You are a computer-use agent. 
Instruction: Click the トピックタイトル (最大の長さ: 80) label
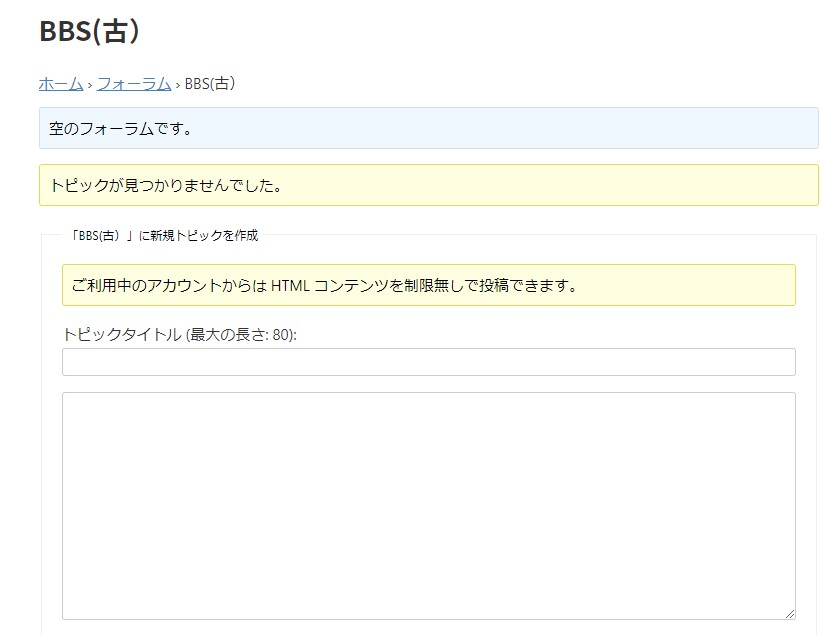[x=180, y=334]
